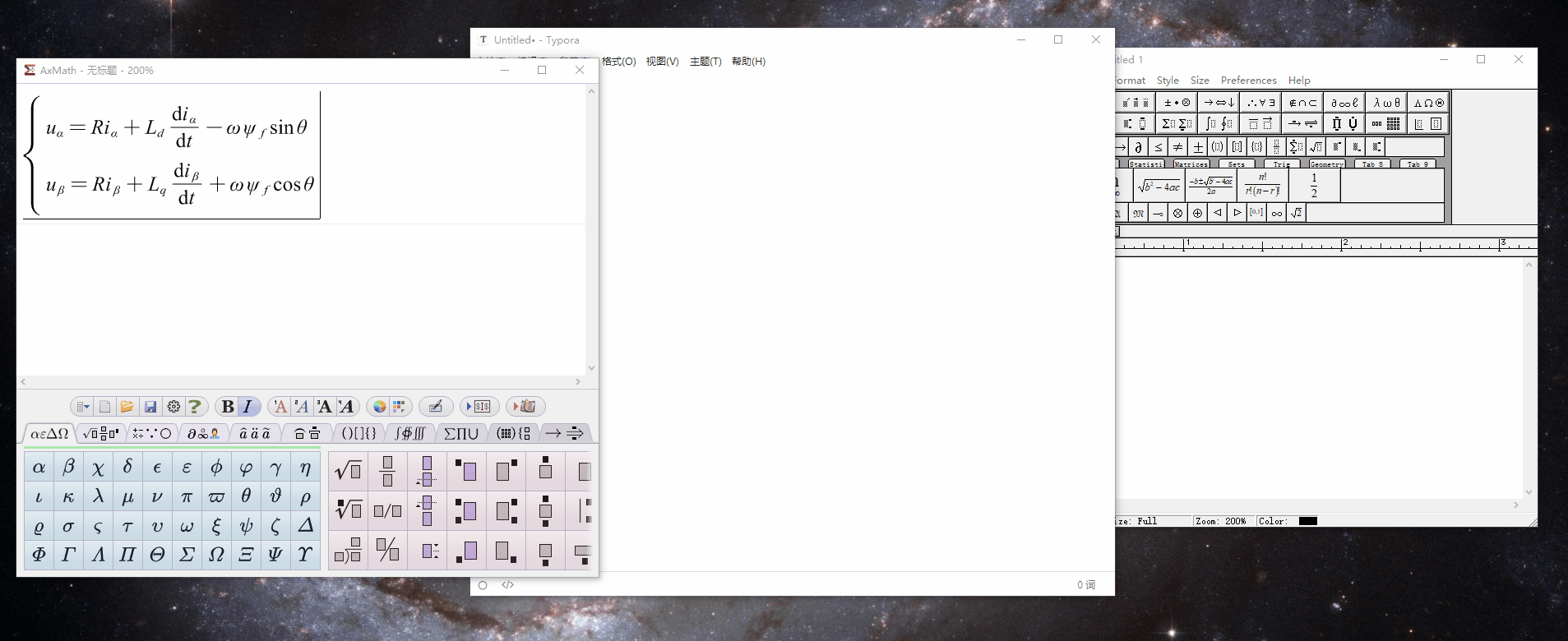The height and width of the screenshot is (641, 1568).
Task: Open the Geometry tab in MathType
Action: [1325, 164]
